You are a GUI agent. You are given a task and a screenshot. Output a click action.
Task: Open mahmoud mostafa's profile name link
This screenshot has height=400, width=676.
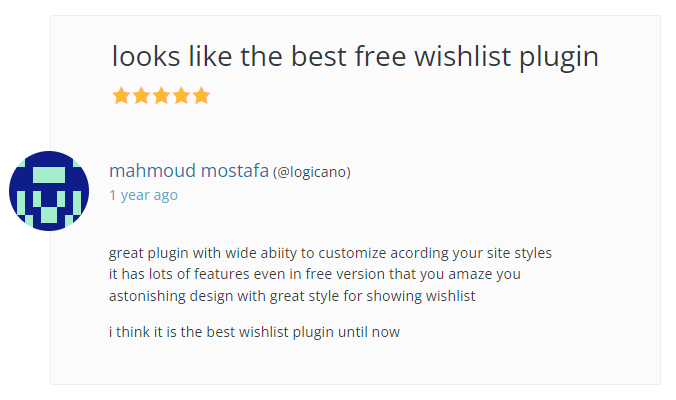tap(188, 170)
